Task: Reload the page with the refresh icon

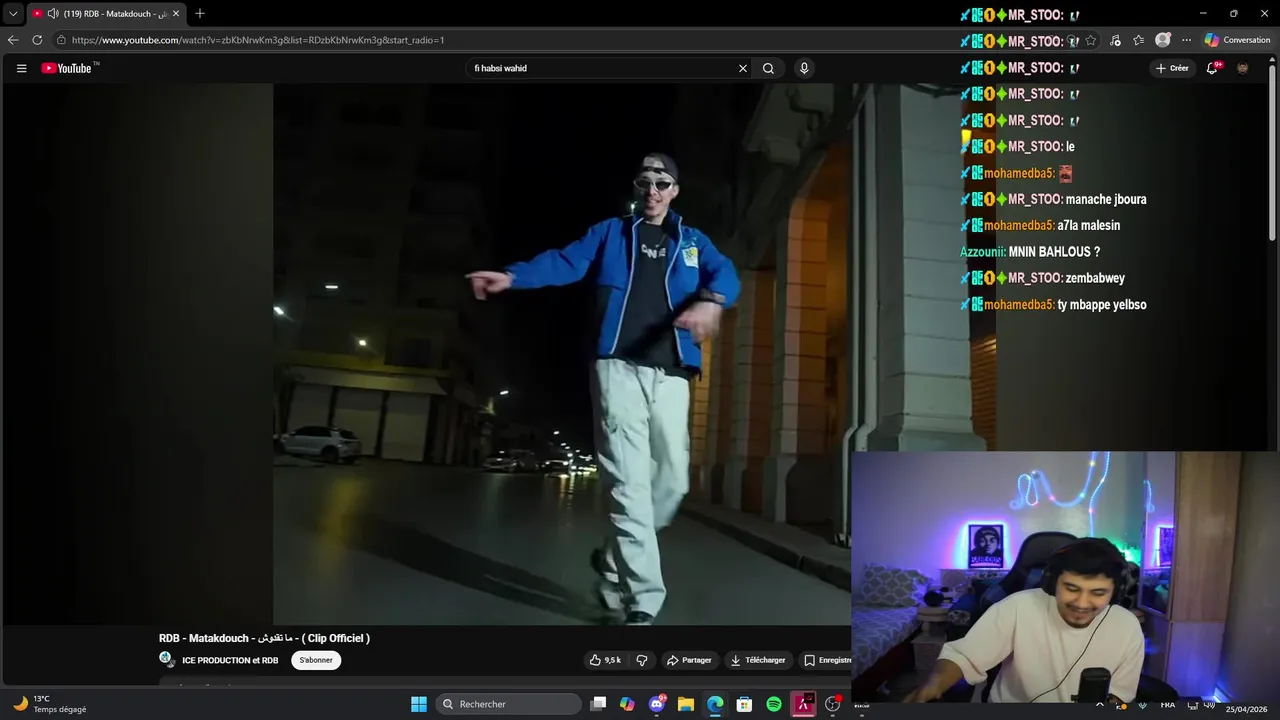Action: pyautogui.click(x=37, y=40)
